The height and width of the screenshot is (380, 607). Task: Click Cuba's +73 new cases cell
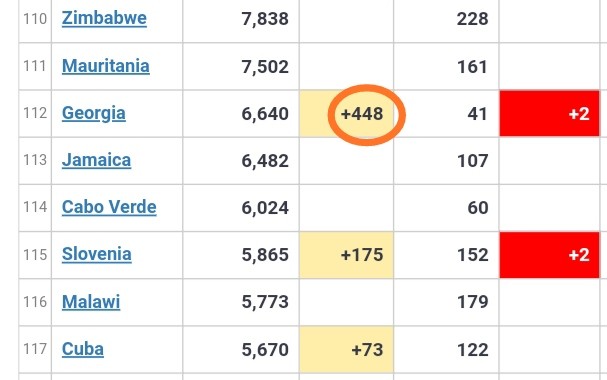(346, 350)
